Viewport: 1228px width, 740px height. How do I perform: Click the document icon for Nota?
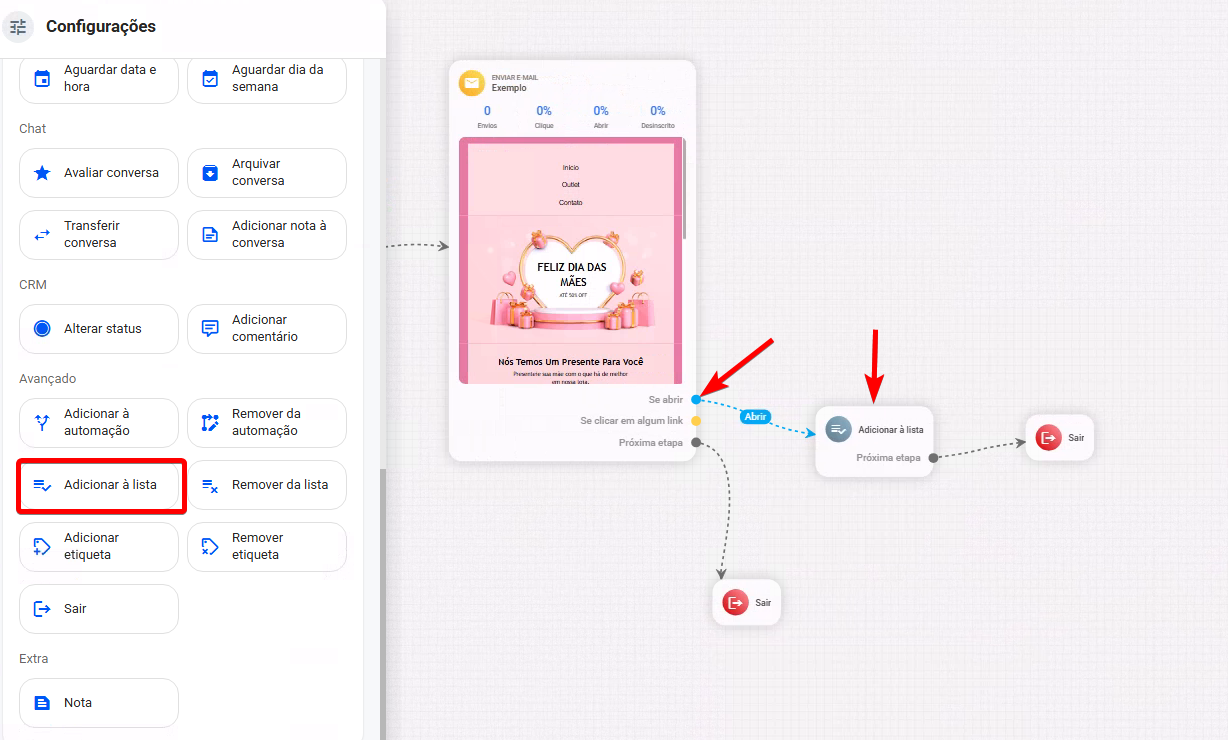[x=42, y=703]
